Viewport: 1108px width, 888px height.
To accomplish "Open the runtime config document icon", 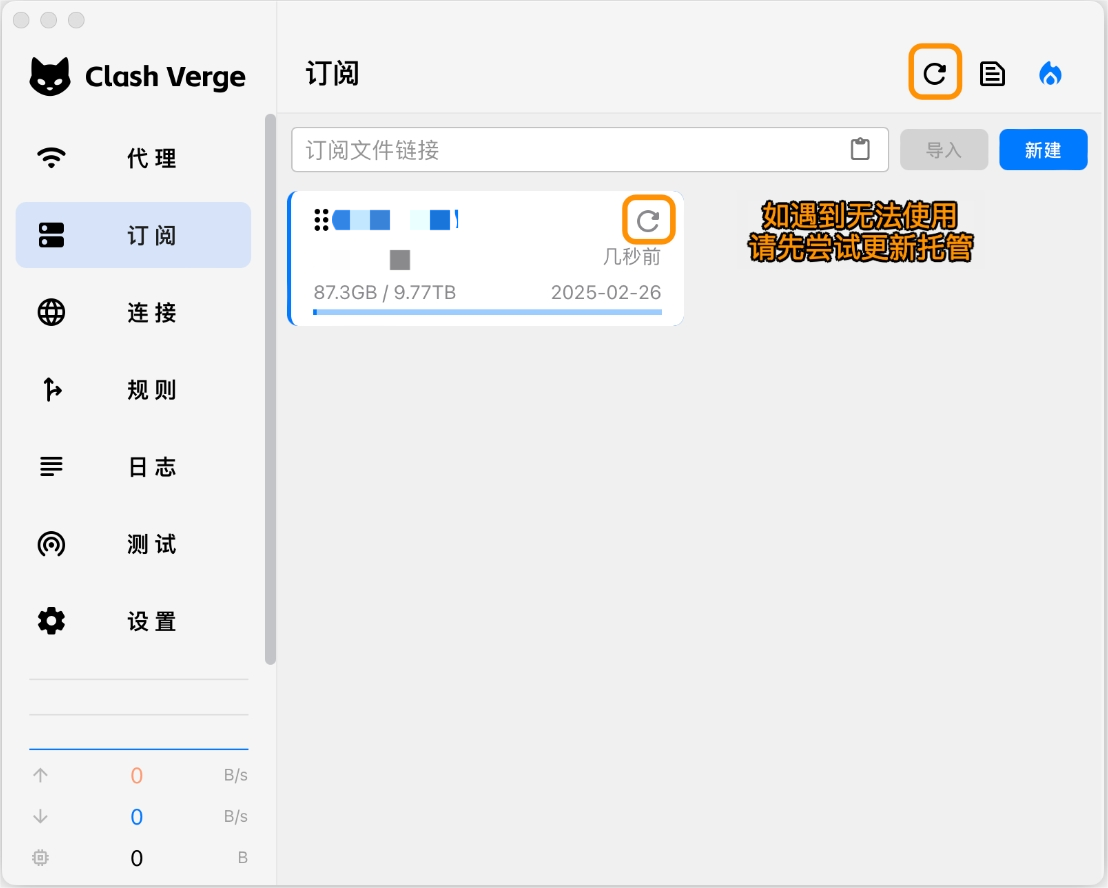I will [992, 73].
